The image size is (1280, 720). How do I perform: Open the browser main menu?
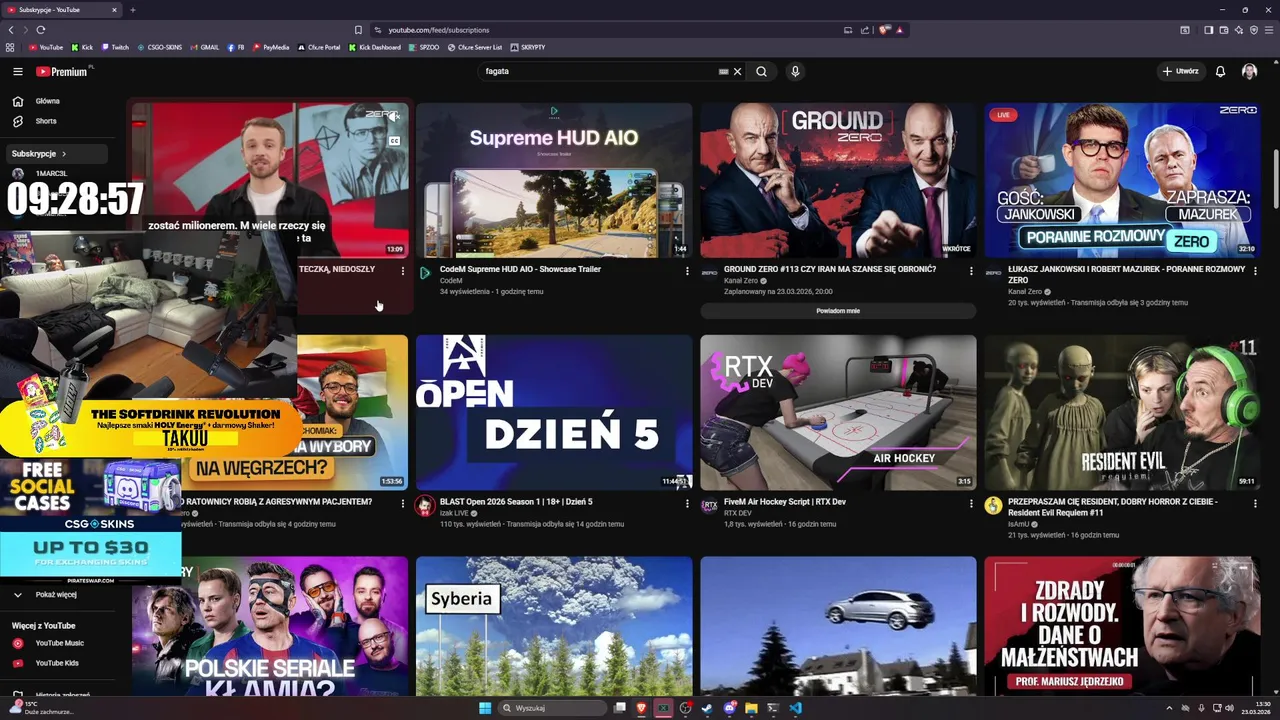click(1269, 30)
